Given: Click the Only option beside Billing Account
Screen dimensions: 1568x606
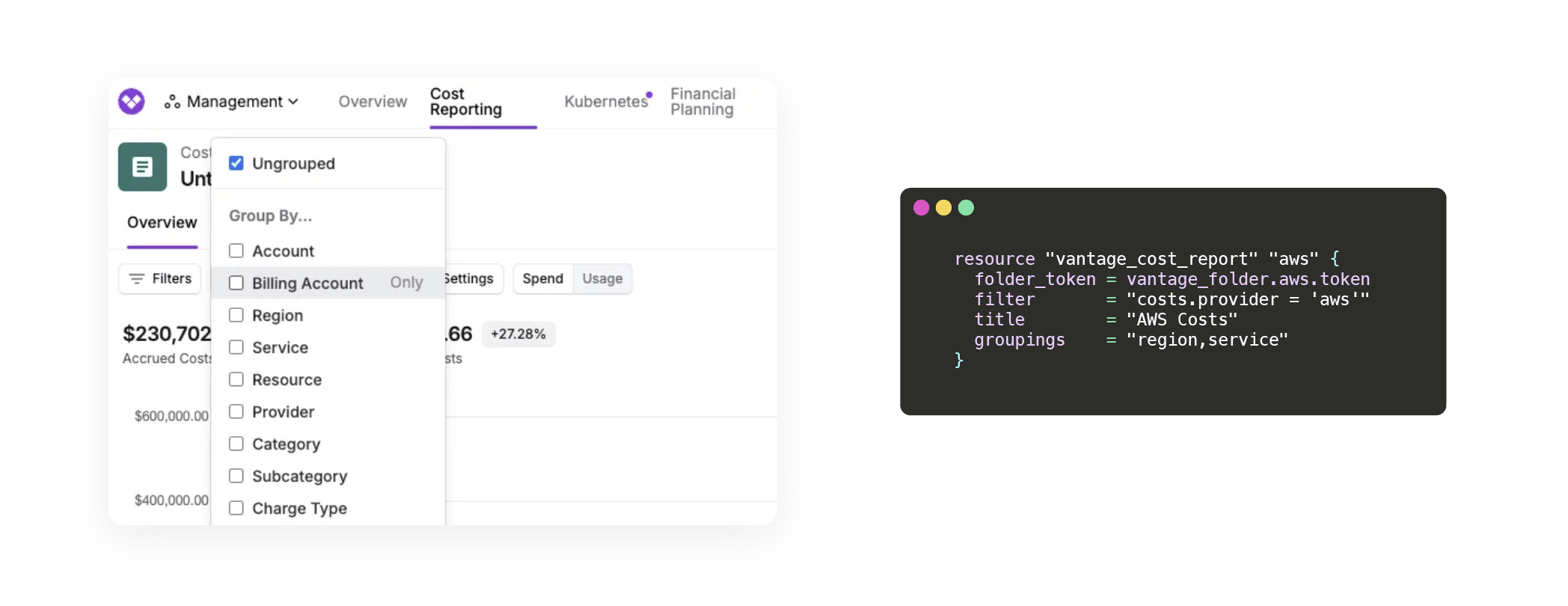Looking at the screenshot, I should click(405, 282).
